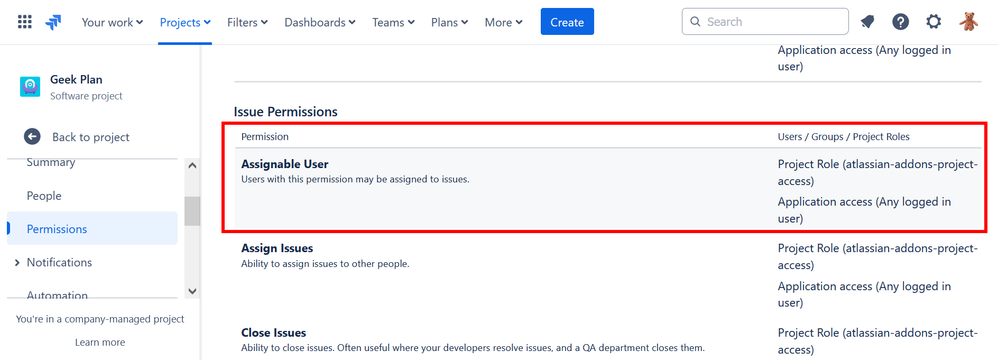
Task: Click the search magnifier icon
Action: coord(696,22)
